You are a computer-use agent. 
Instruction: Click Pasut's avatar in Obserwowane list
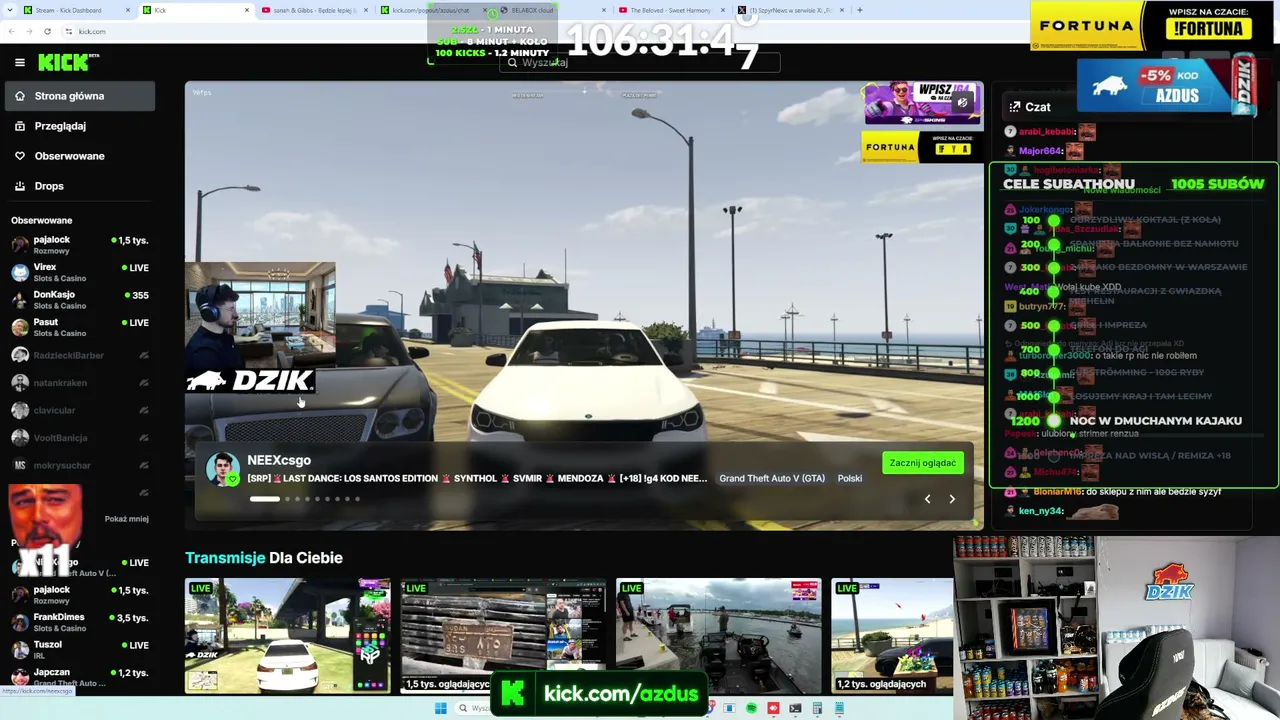tap(20, 327)
